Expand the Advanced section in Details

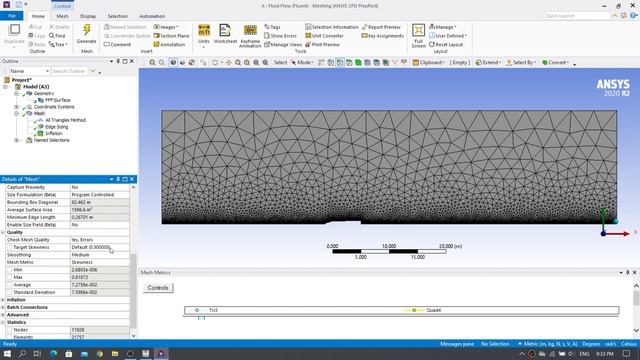pyautogui.click(x=3, y=315)
